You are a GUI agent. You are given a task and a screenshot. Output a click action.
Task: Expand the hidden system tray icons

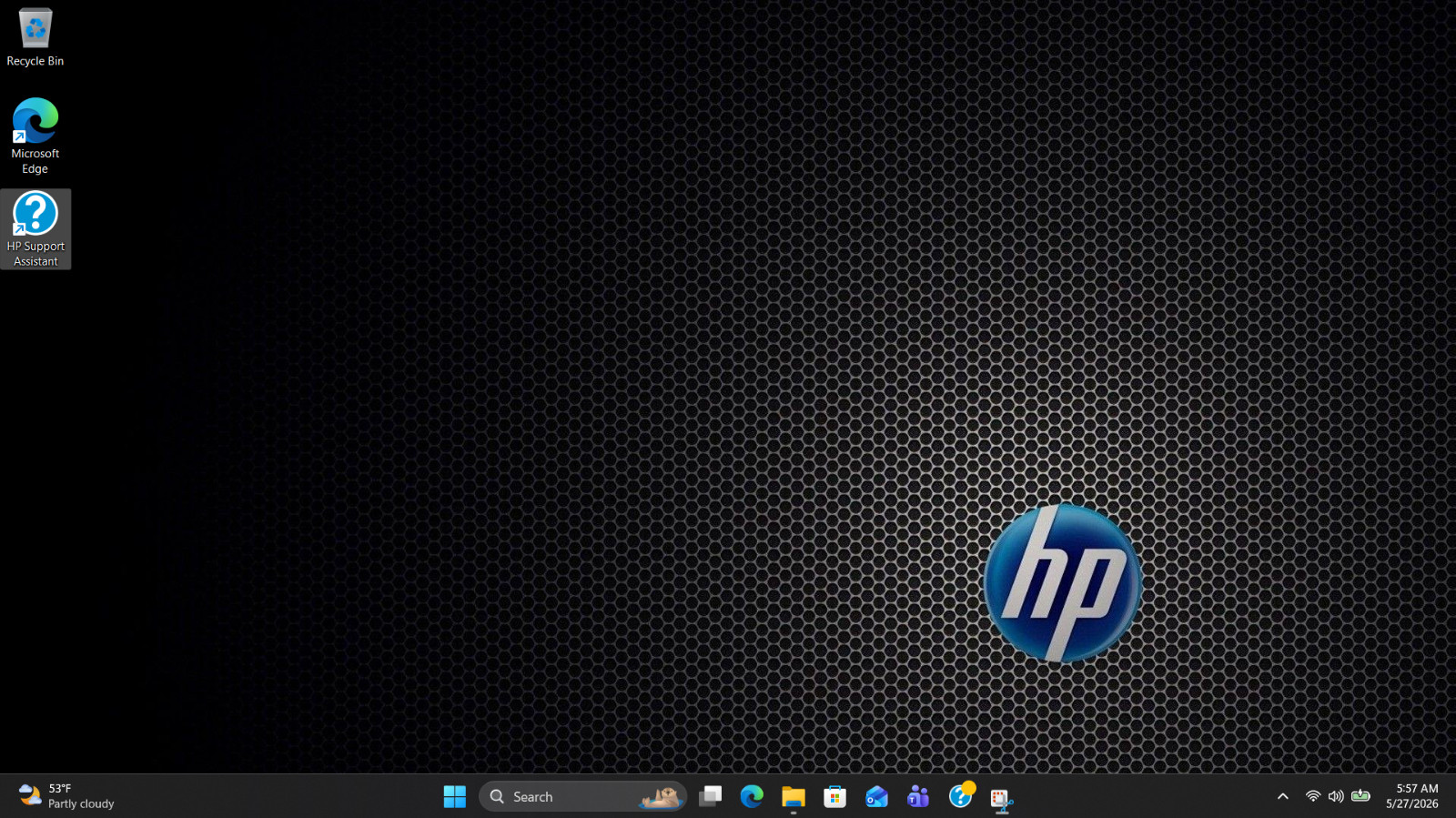point(1283,796)
